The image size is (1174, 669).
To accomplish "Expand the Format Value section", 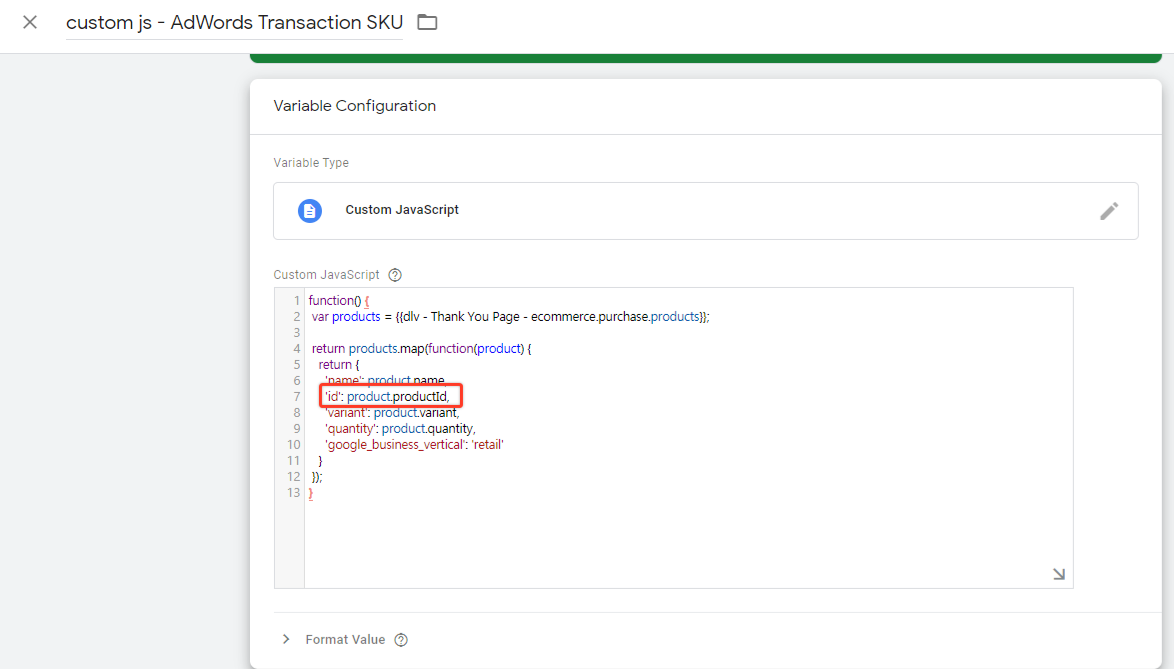I will click(x=286, y=639).
